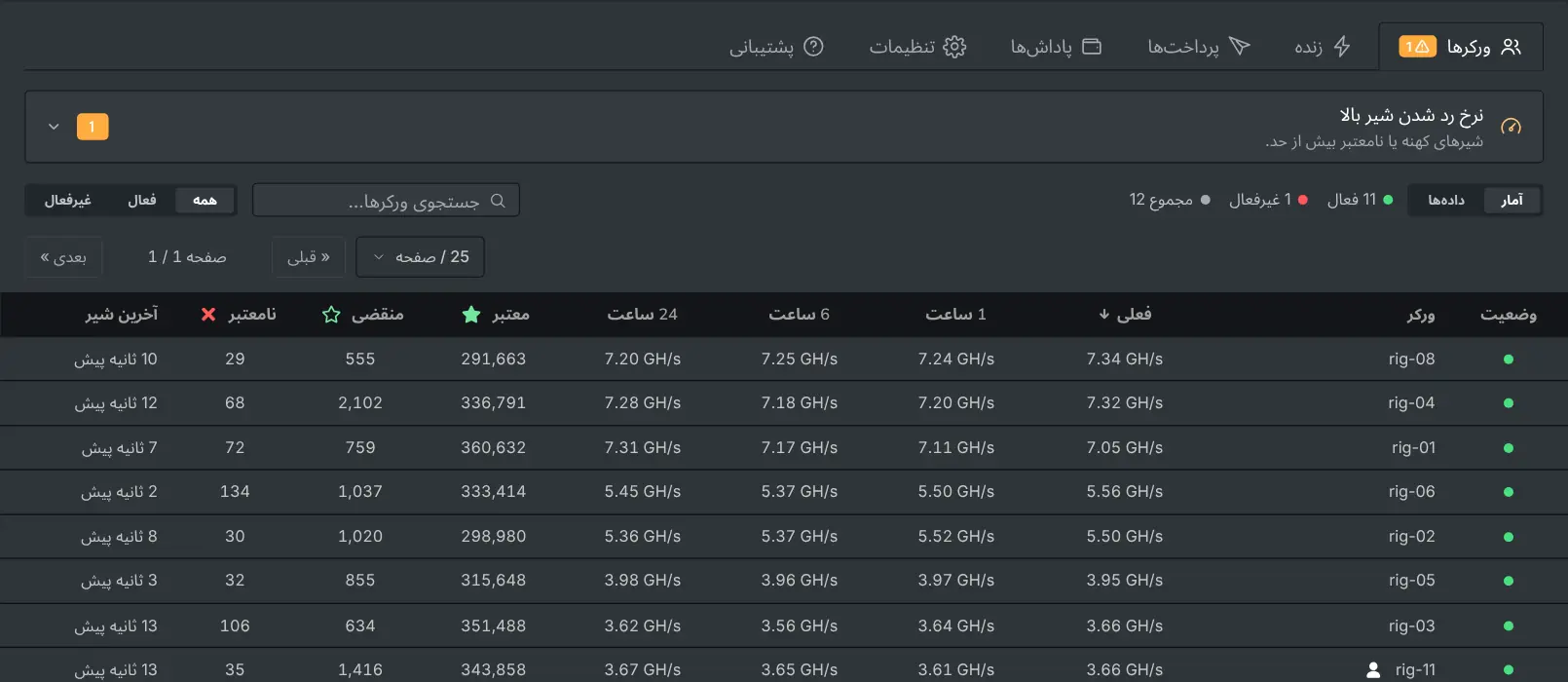Click the قبلی (Previous) page button

click(308, 257)
